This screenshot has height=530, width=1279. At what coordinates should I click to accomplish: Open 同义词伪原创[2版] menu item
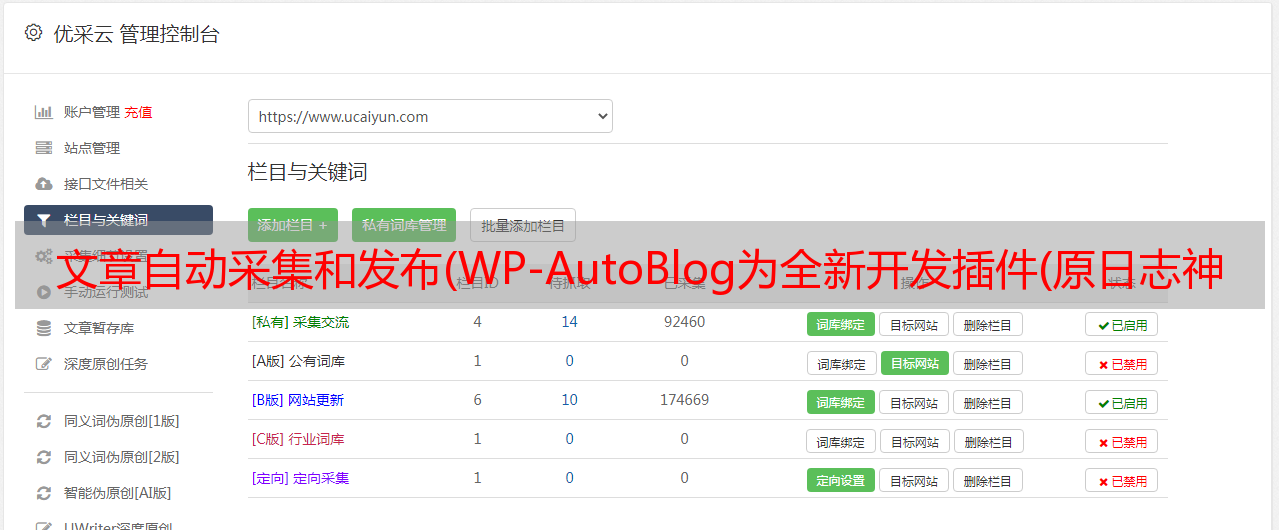tap(122, 457)
